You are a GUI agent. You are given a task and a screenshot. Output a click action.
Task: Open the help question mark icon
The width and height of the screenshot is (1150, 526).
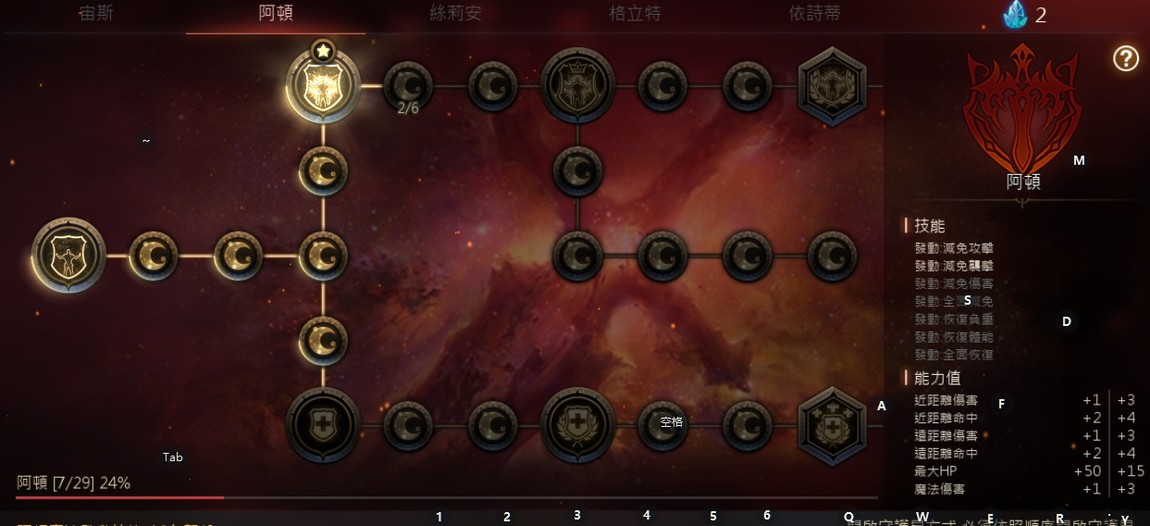(x=1126, y=58)
